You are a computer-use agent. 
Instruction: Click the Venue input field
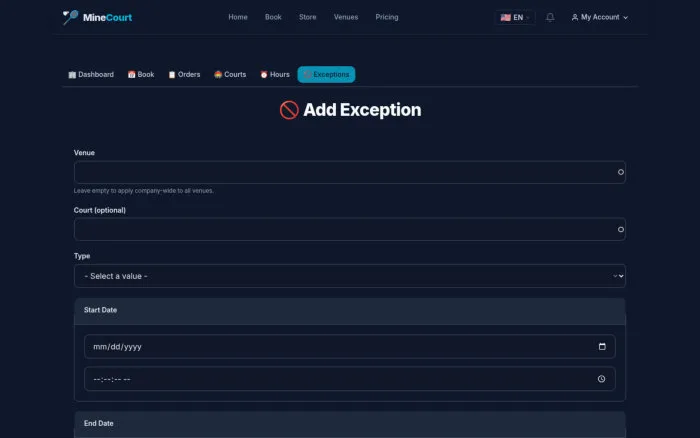(350, 172)
